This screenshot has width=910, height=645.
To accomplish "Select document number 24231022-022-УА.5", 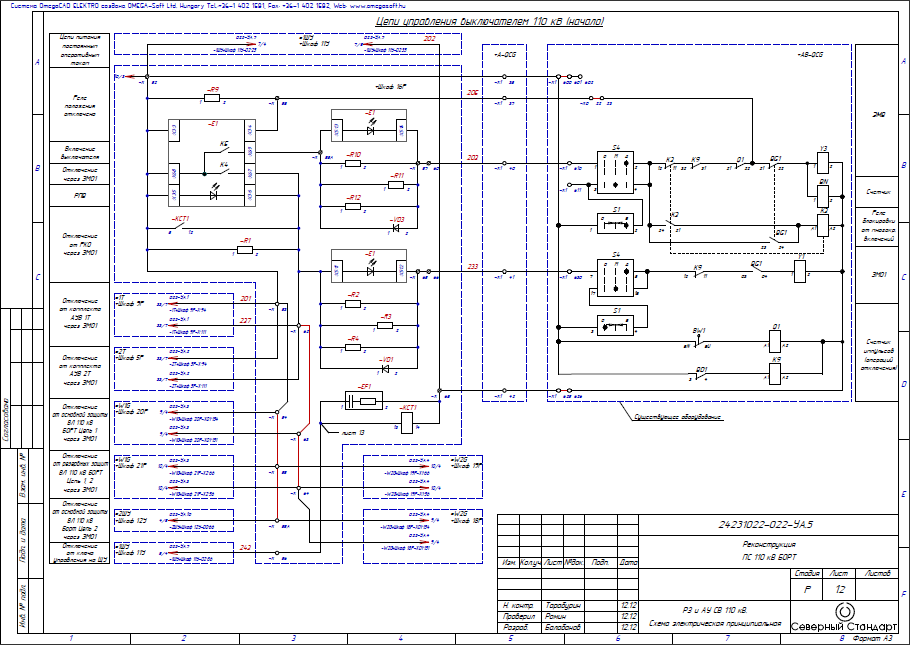I will click(x=766, y=525).
